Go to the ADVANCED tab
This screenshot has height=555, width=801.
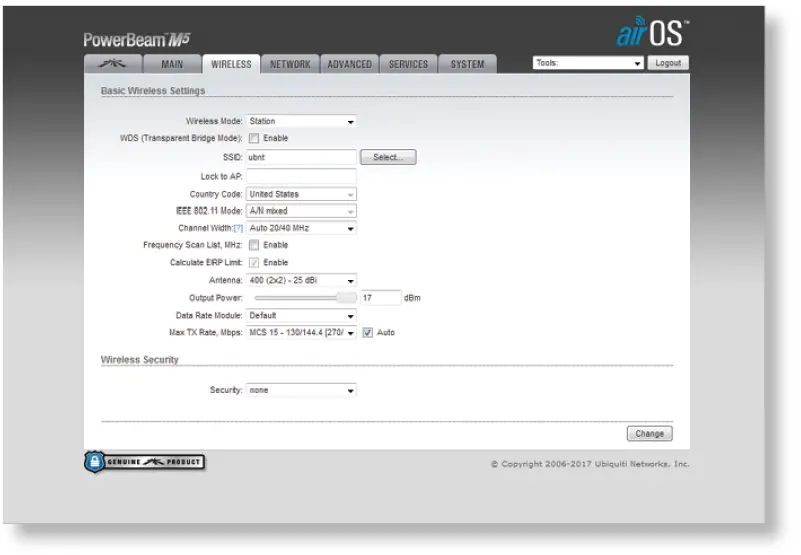349,64
